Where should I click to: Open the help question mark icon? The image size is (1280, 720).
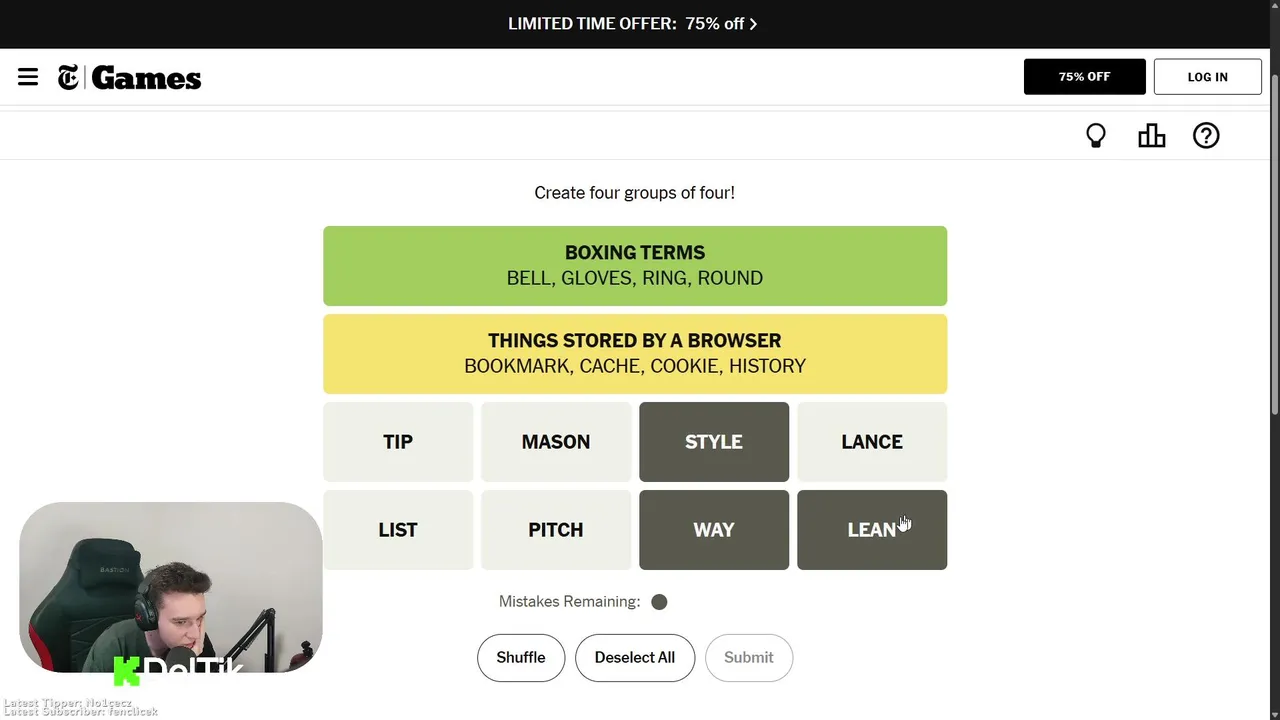(x=1206, y=136)
